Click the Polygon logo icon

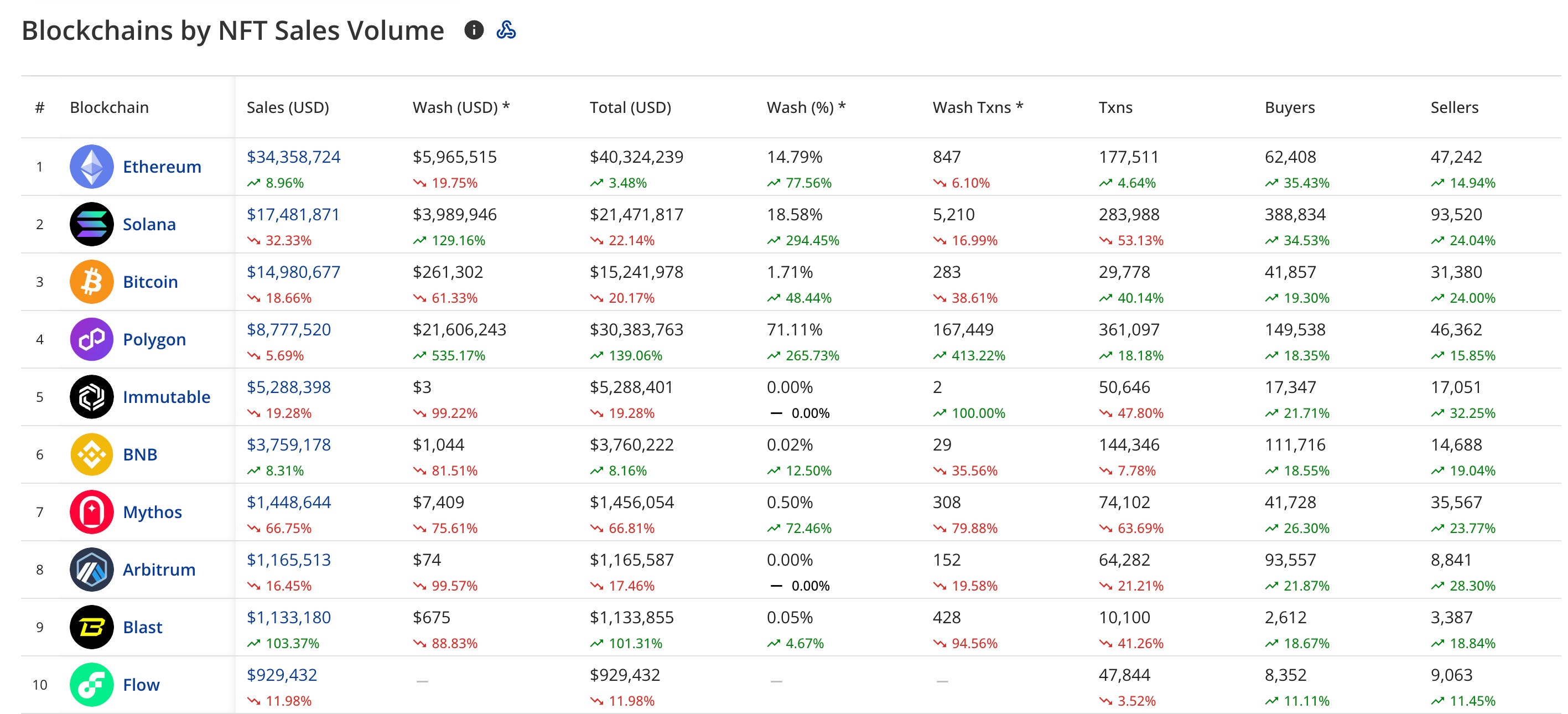tap(91, 339)
